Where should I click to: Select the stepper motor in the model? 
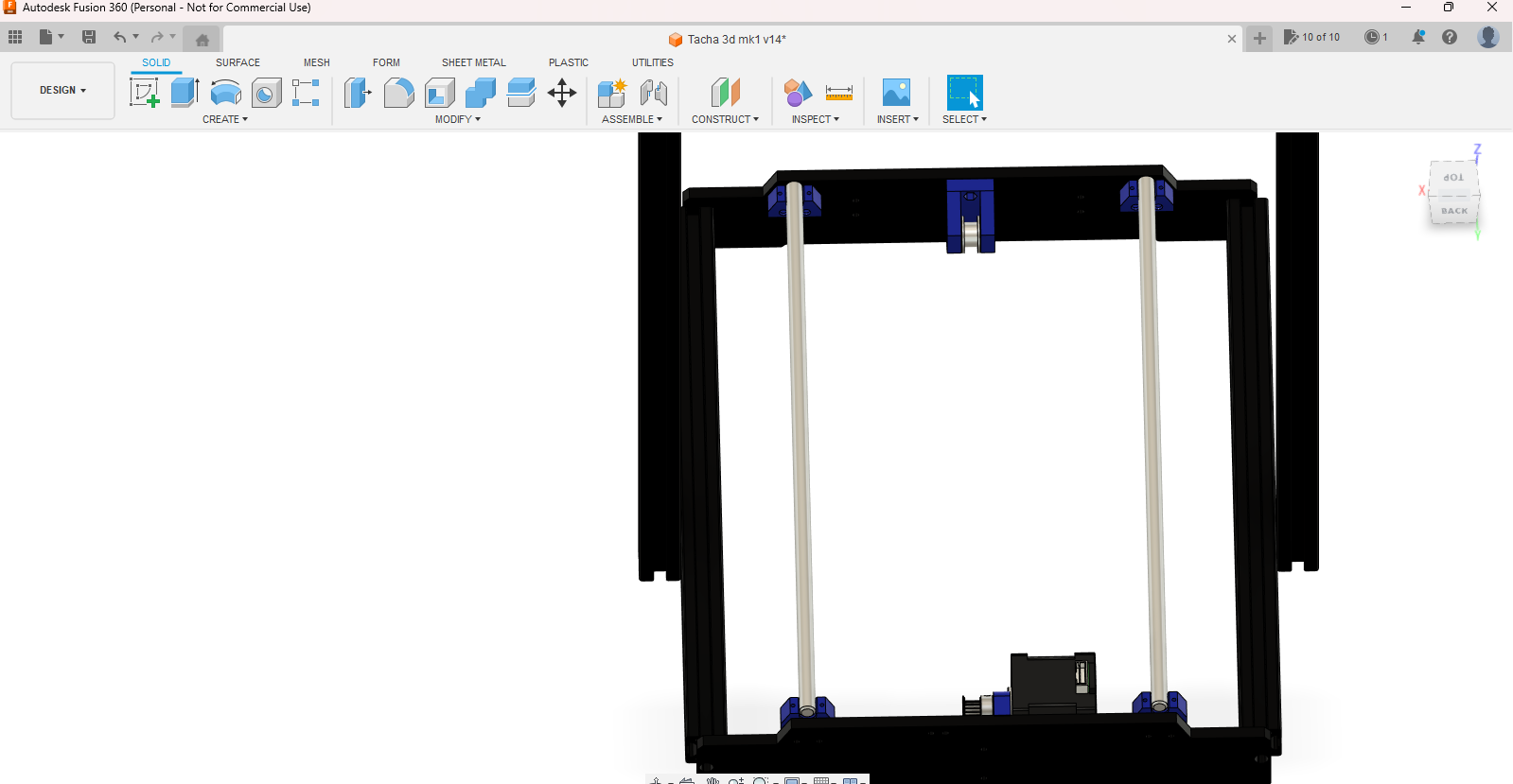tap(1052, 683)
